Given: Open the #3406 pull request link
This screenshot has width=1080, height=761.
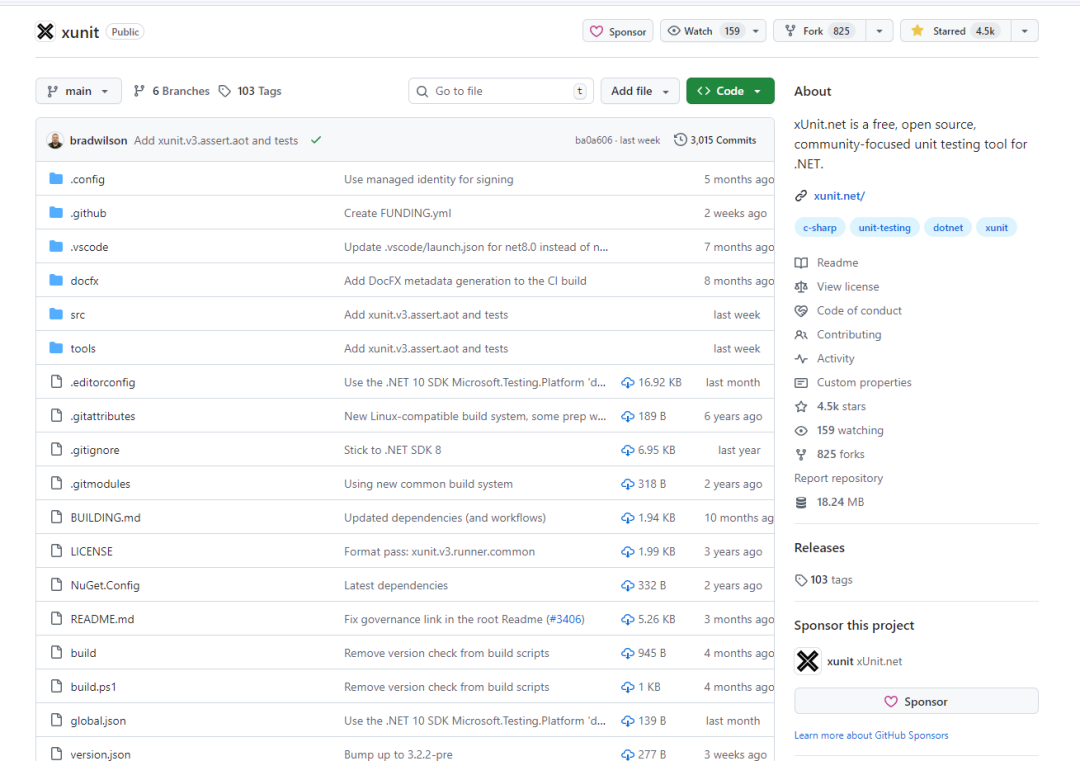Looking at the screenshot, I should pyautogui.click(x=565, y=619).
